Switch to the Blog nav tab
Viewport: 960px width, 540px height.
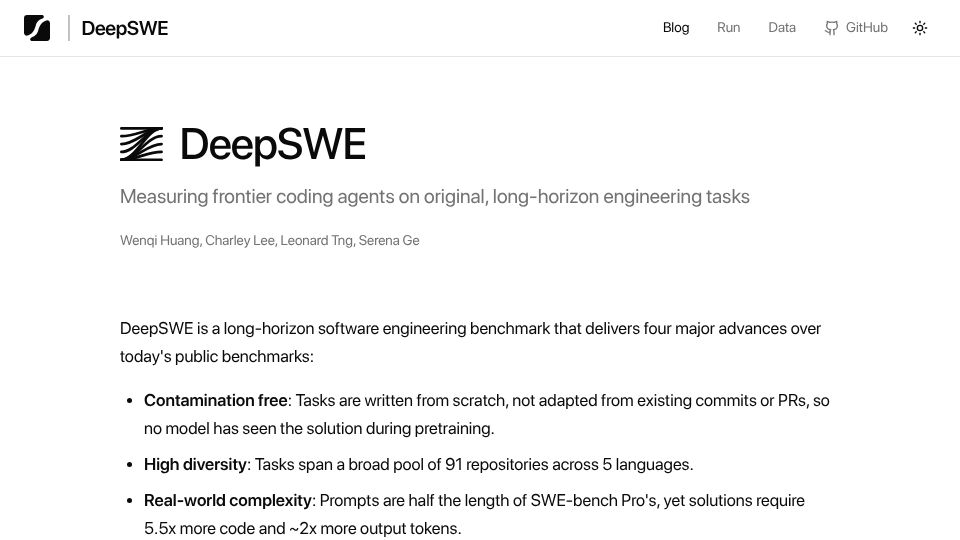coord(676,28)
